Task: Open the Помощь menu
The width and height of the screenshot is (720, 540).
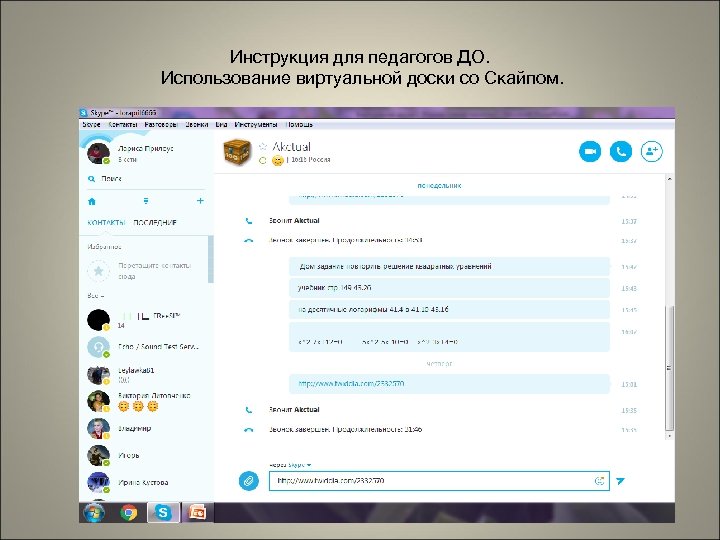Action: [299, 124]
